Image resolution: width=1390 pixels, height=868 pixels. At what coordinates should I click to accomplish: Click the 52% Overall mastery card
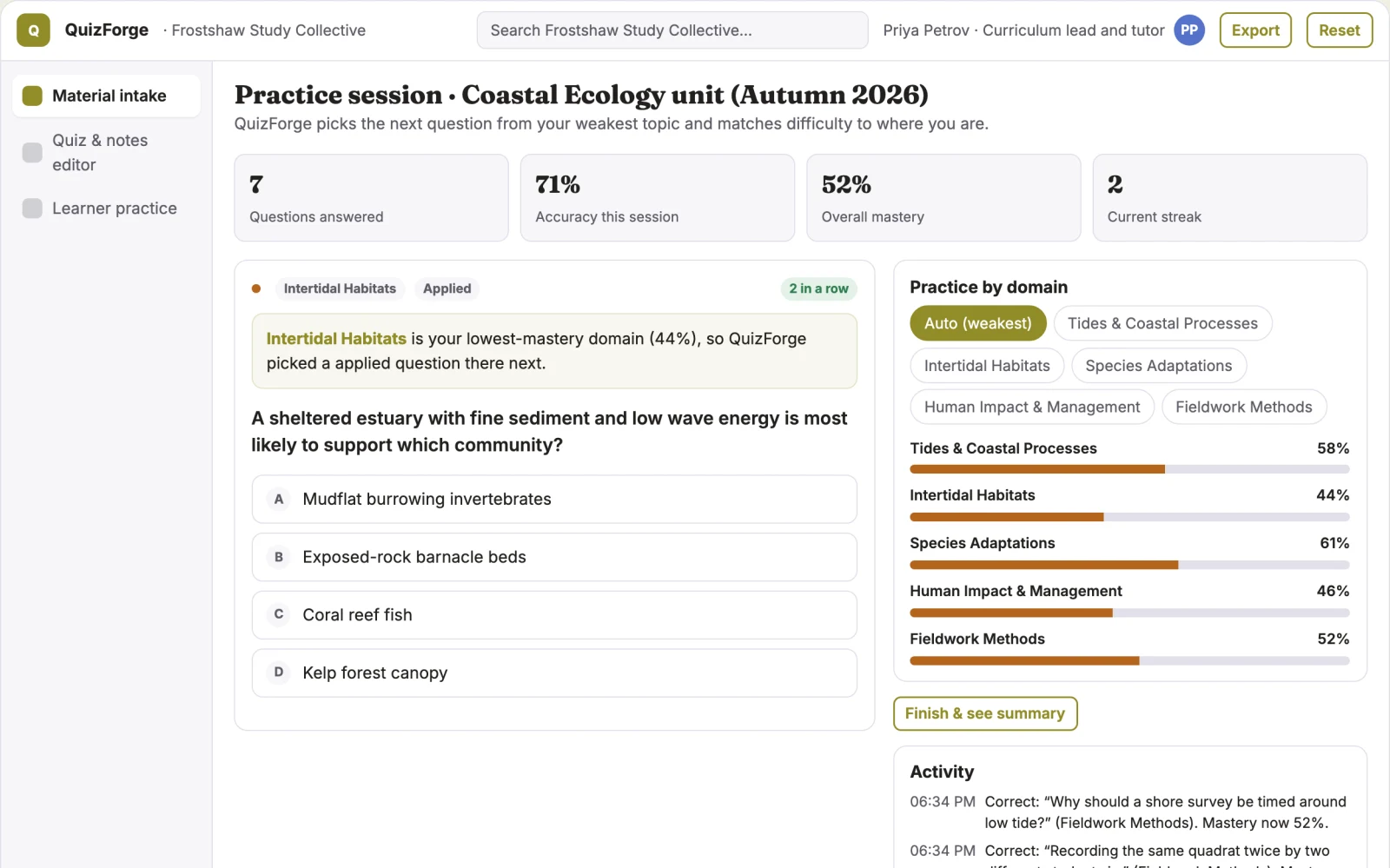pos(943,198)
